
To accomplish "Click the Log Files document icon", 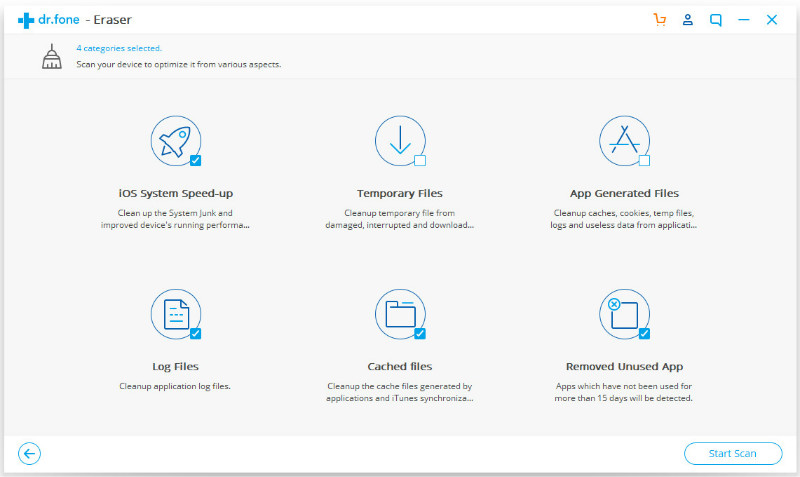I will coord(176,314).
